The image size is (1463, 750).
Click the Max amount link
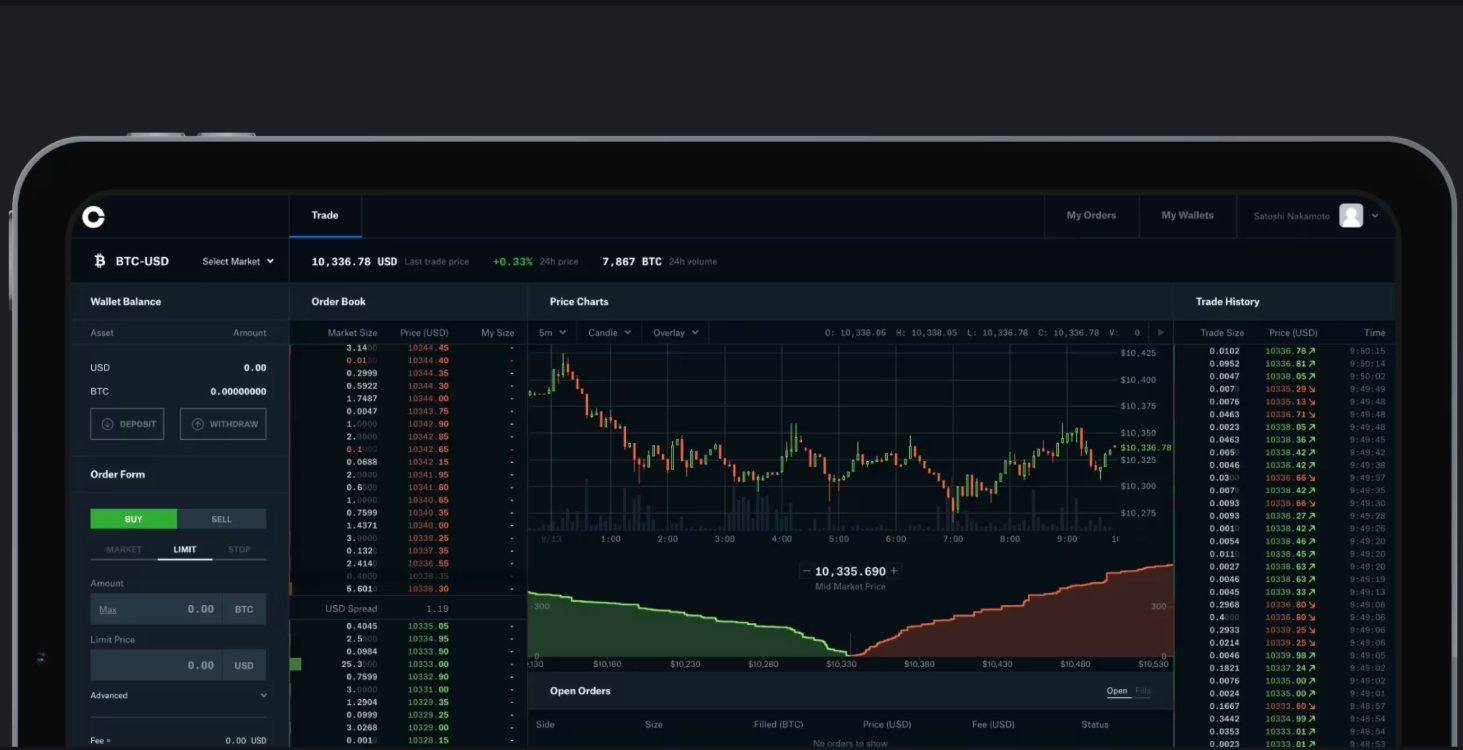click(x=108, y=609)
